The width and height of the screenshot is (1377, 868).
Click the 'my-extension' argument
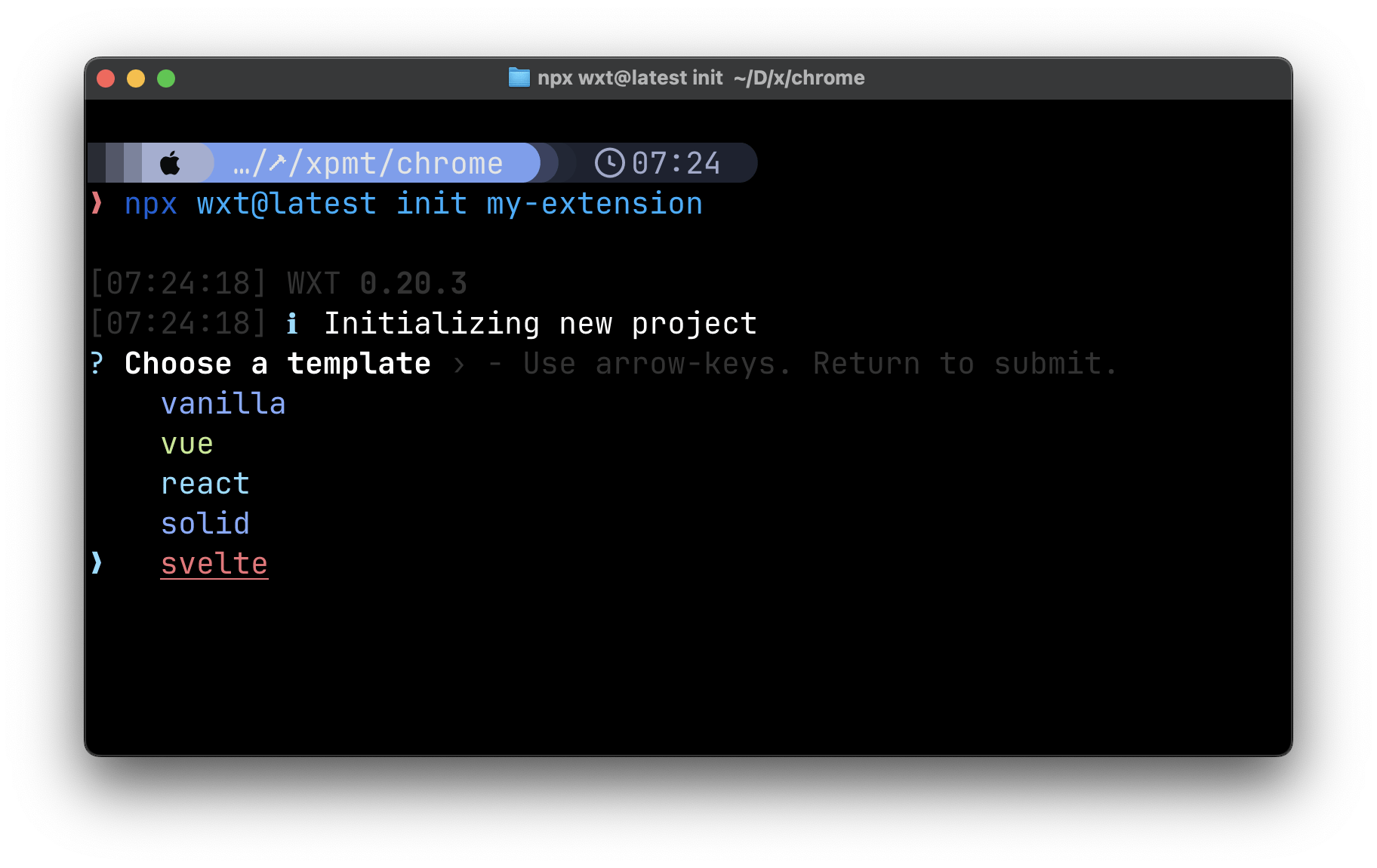click(595, 204)
